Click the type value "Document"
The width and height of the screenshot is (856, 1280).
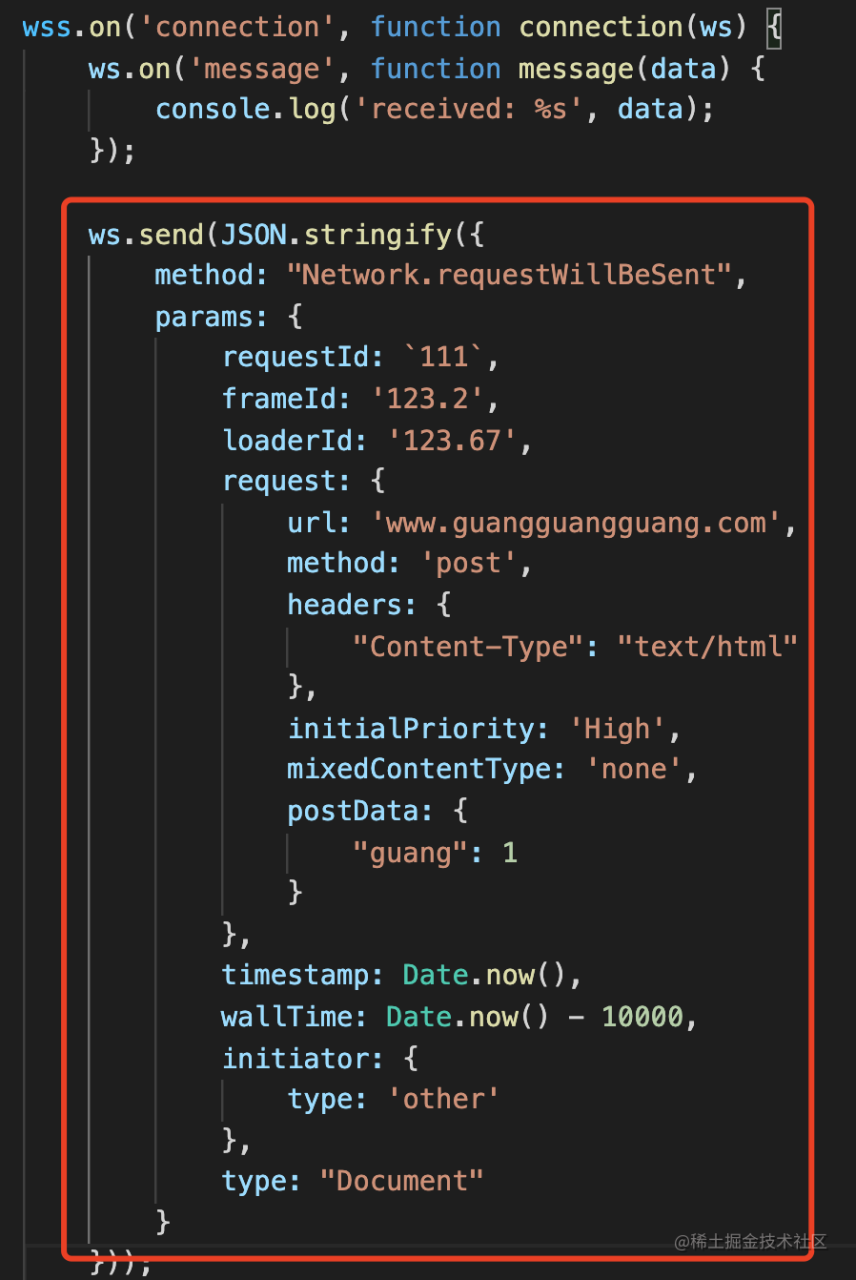402,1181
